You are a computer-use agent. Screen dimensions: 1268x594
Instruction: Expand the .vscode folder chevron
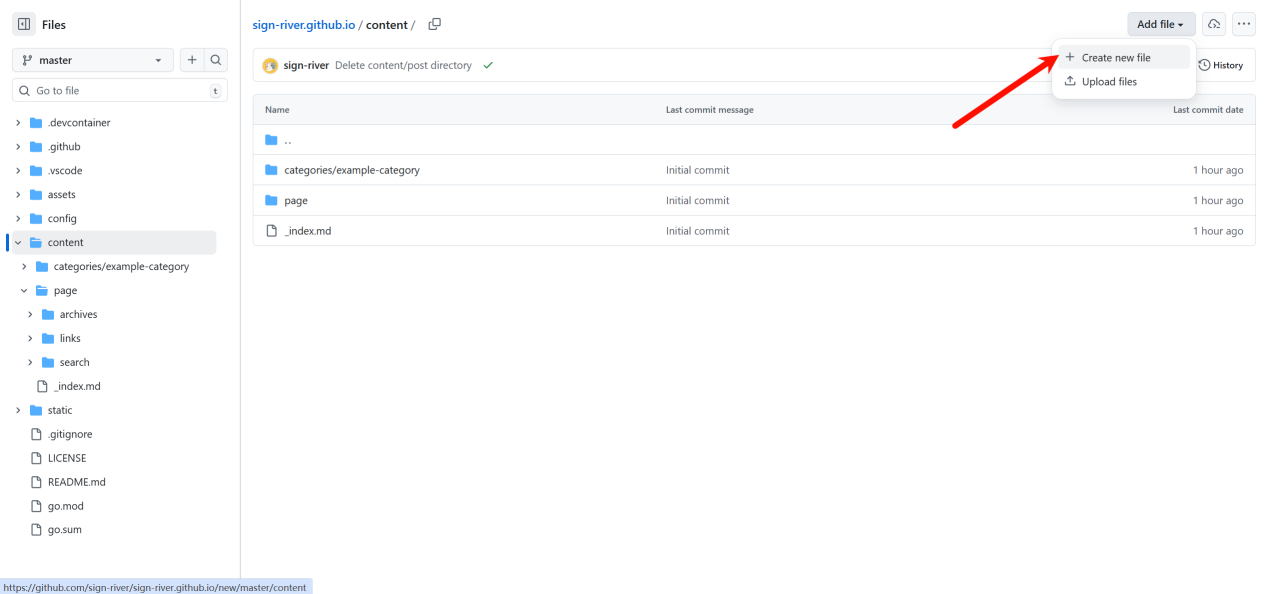click(18, 171)
